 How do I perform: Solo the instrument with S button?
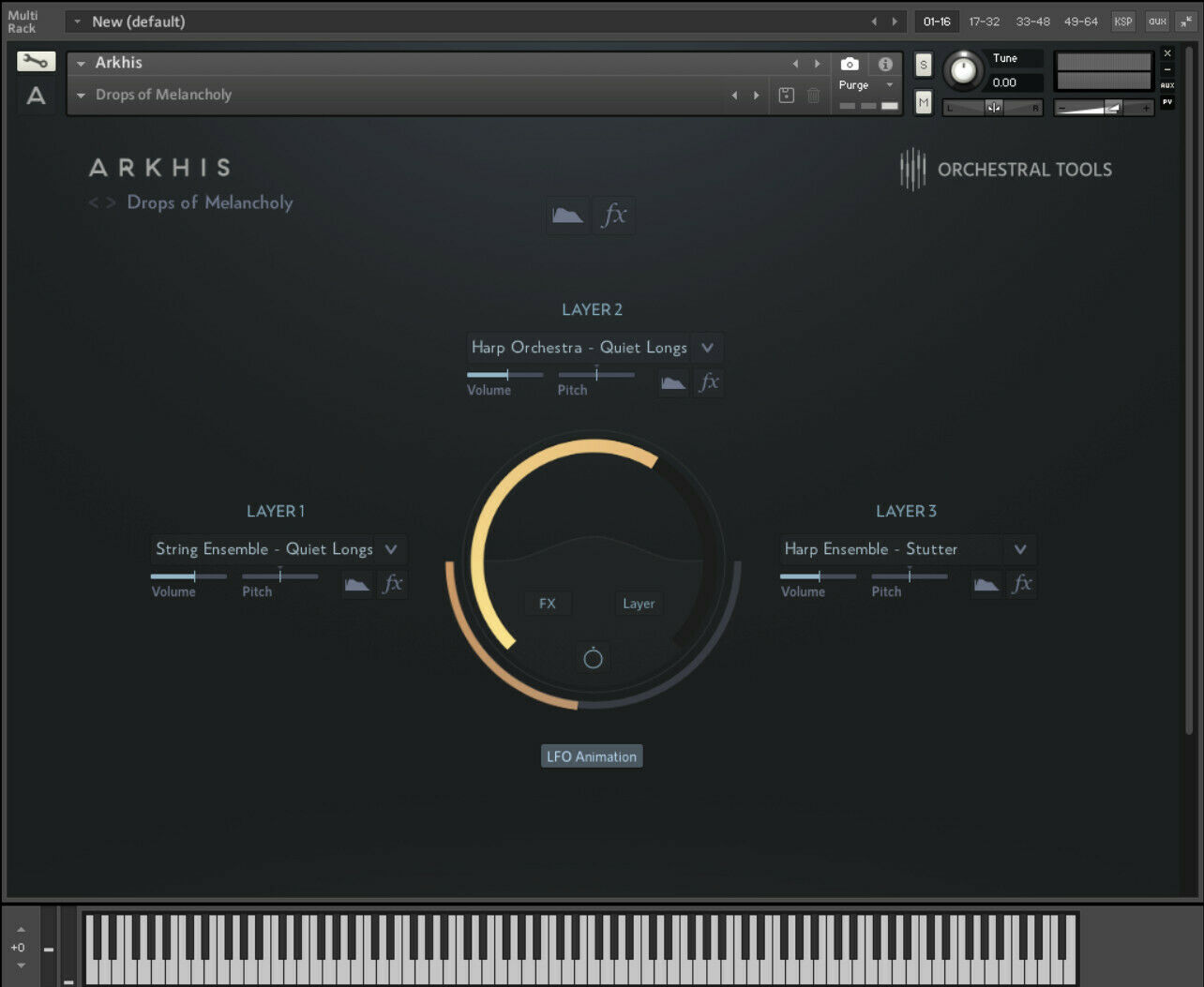pyautogui.click(x=924, y=65)
